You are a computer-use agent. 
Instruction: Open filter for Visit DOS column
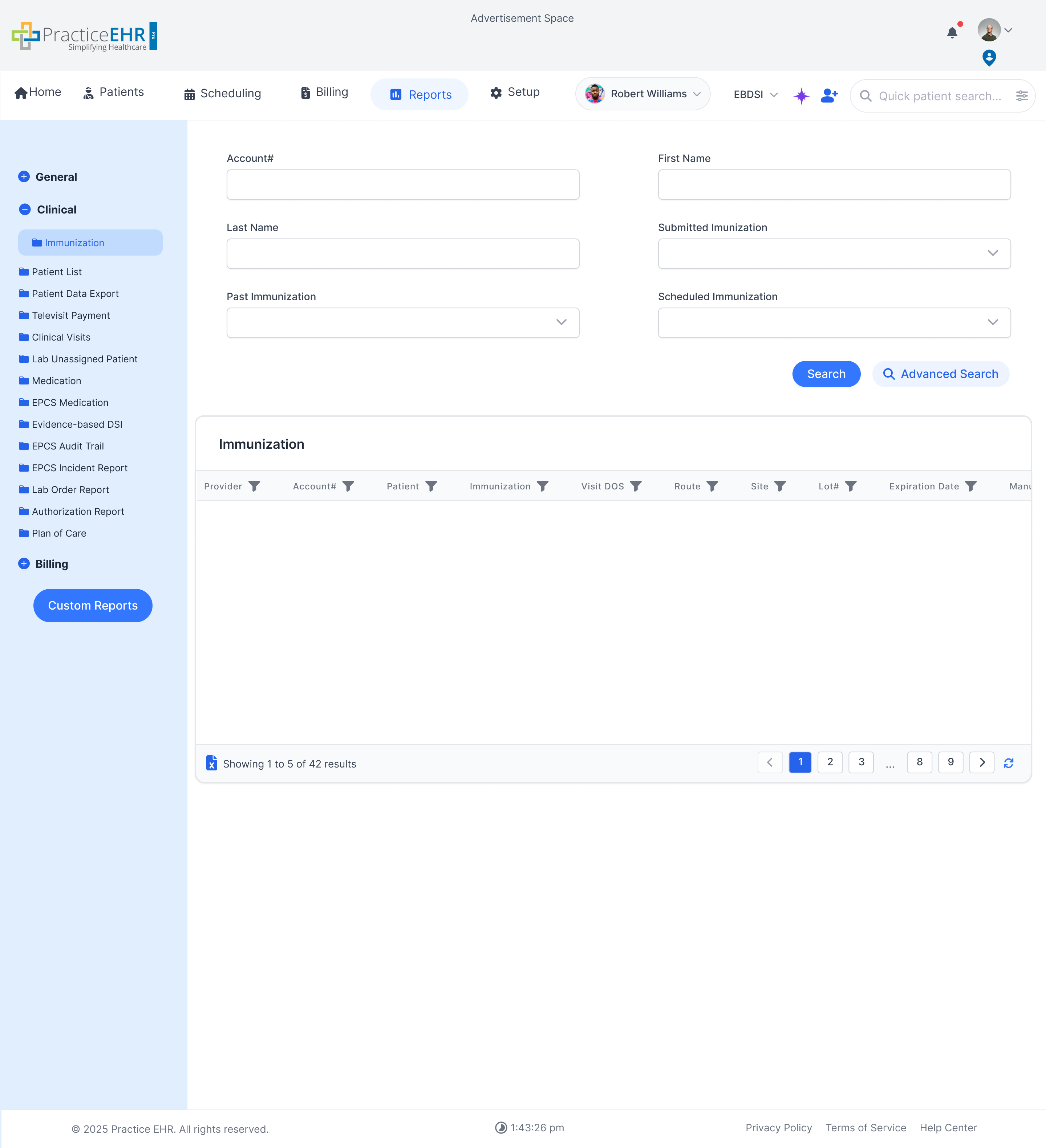pos(636,486)
